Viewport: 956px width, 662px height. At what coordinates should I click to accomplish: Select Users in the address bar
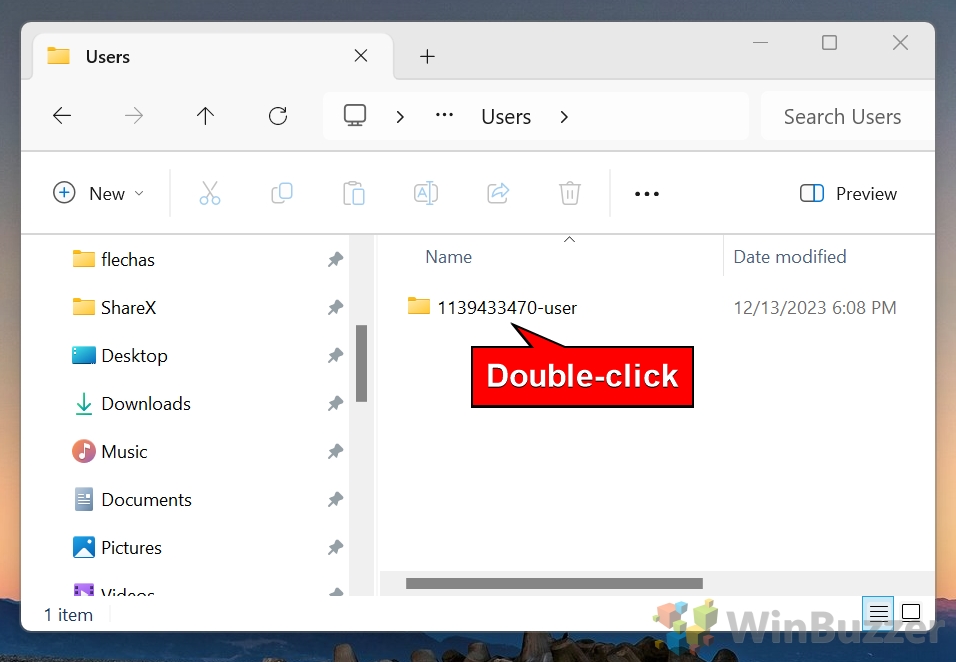coord(506,116)
